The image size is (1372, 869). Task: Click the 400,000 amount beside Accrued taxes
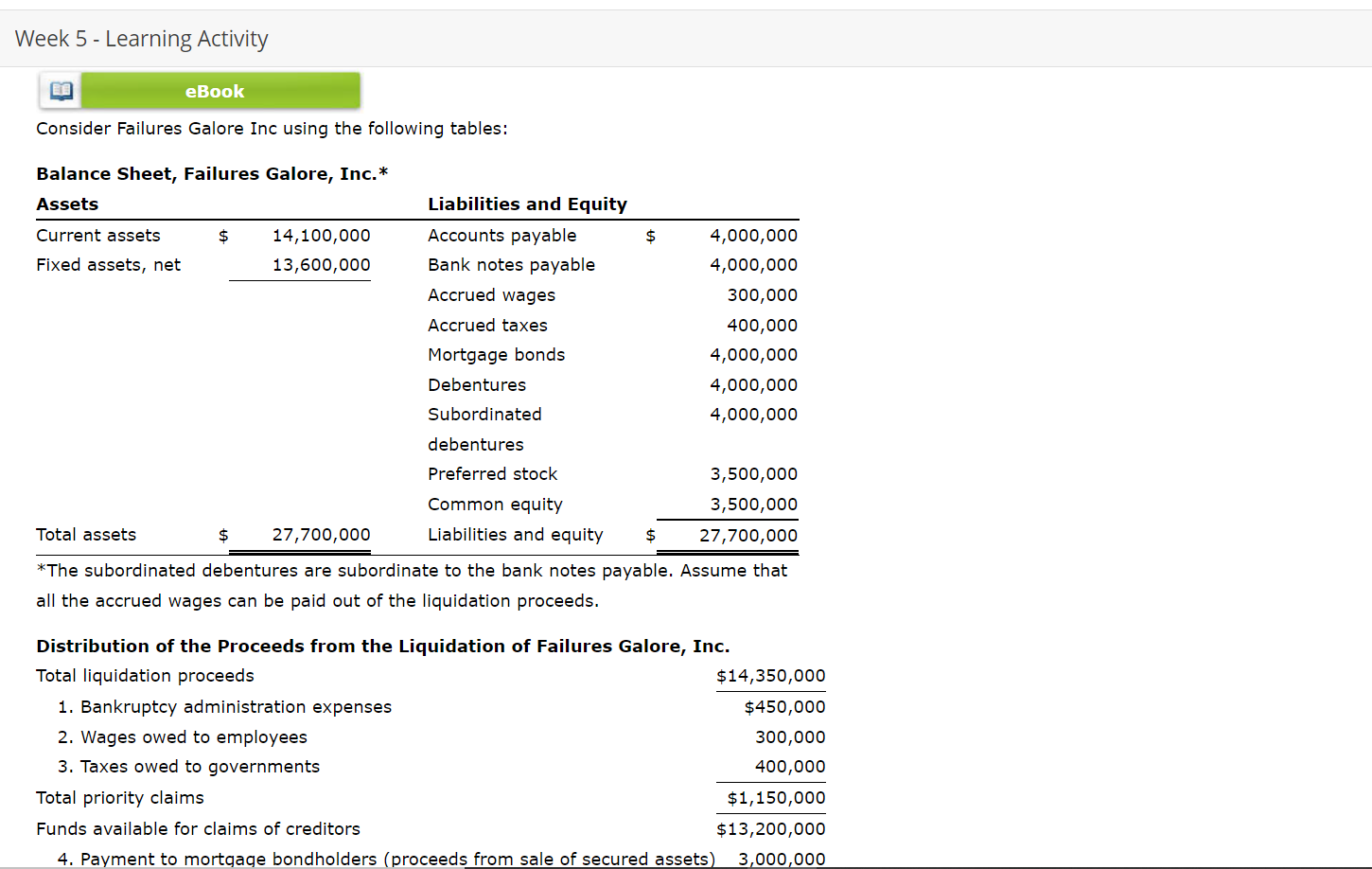(x=762, y=326)
